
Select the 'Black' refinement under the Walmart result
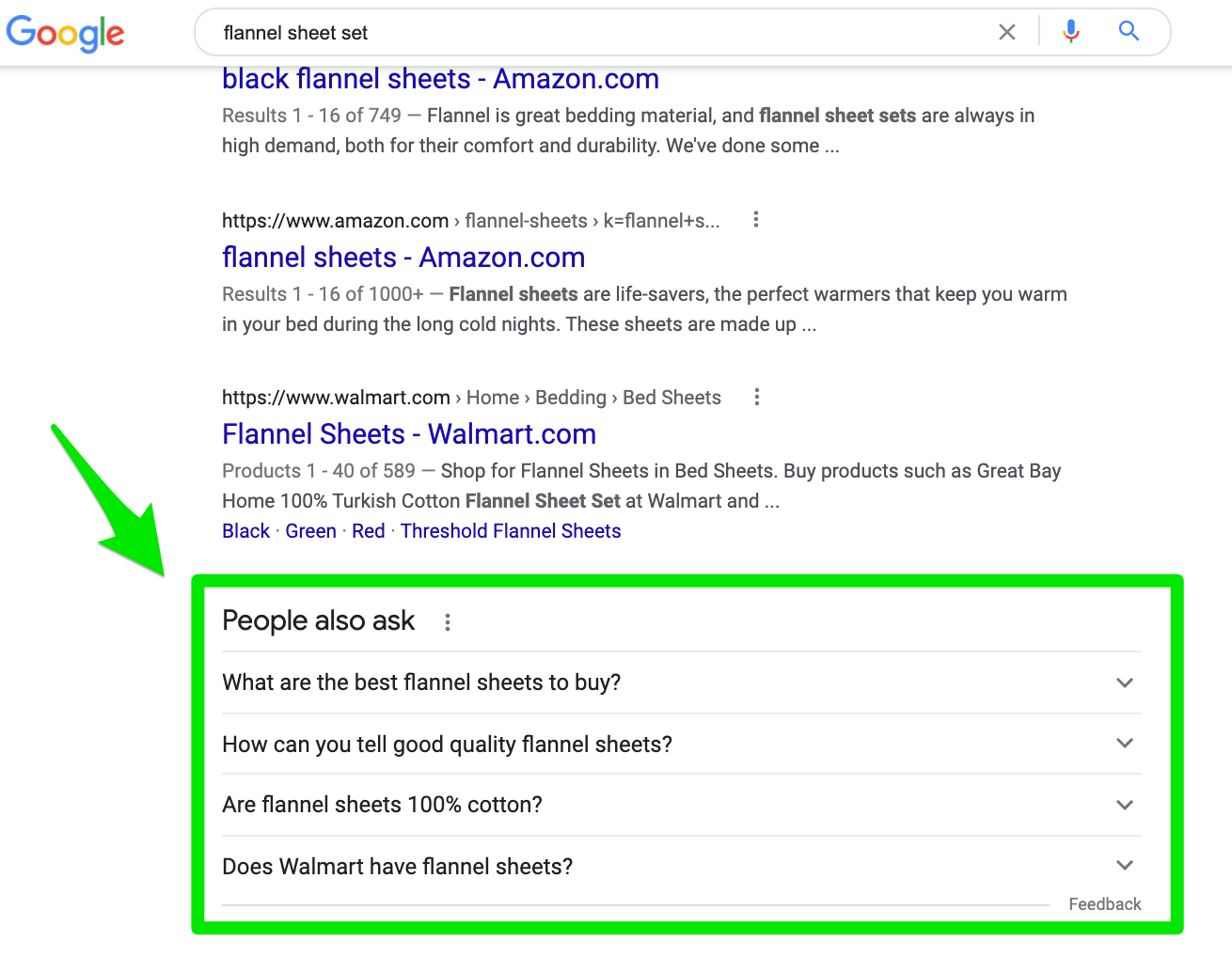(x=245, y=530)
